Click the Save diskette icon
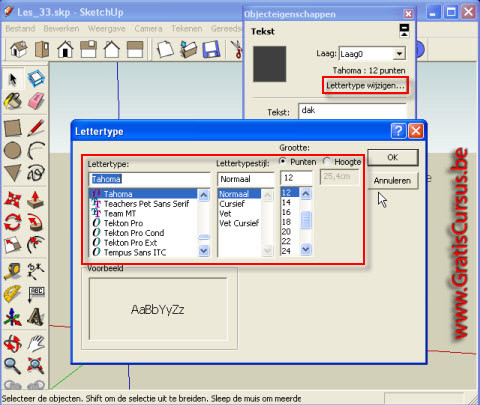 211,49
